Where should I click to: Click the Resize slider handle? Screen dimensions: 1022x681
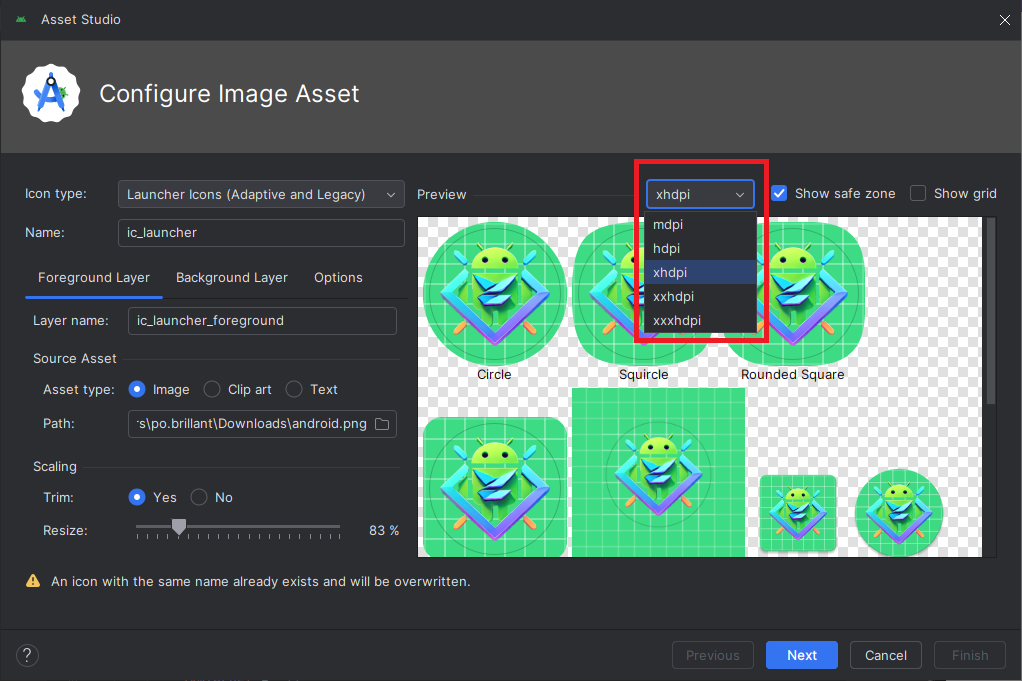[179, 527]
